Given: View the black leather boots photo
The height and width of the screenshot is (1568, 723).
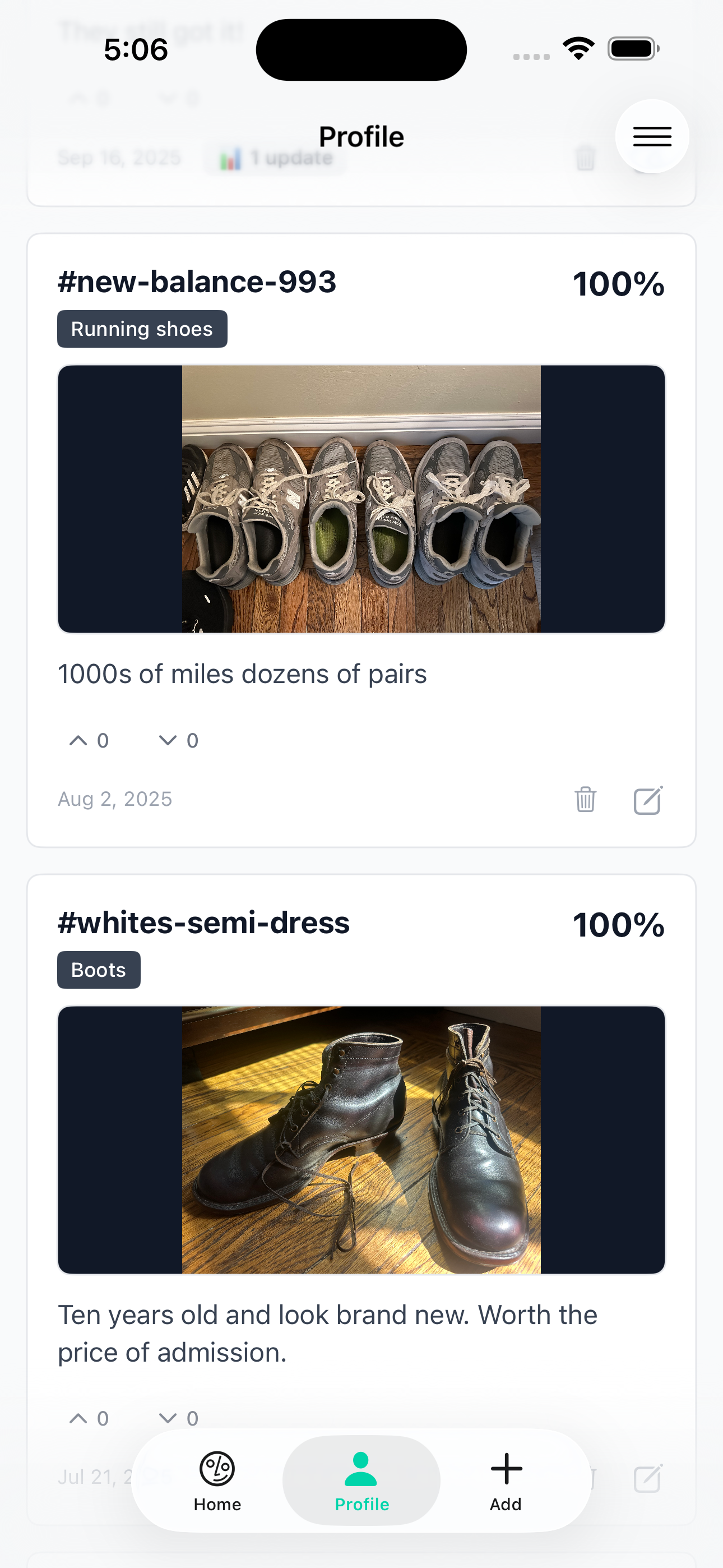Looking at the screenshot, I should click(x=361, y=1140).
